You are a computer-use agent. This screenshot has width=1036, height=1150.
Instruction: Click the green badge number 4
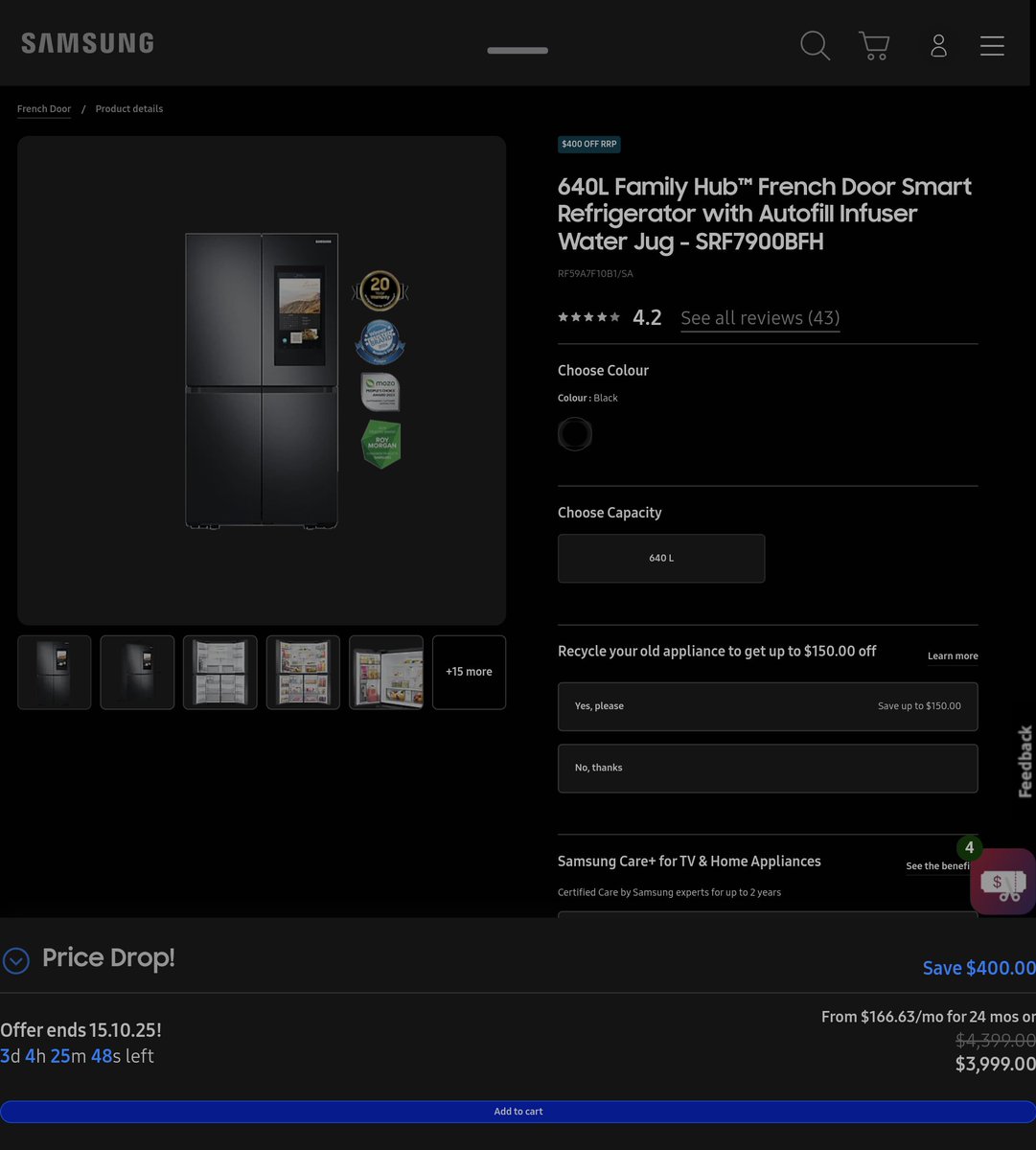tap(969, 848)
